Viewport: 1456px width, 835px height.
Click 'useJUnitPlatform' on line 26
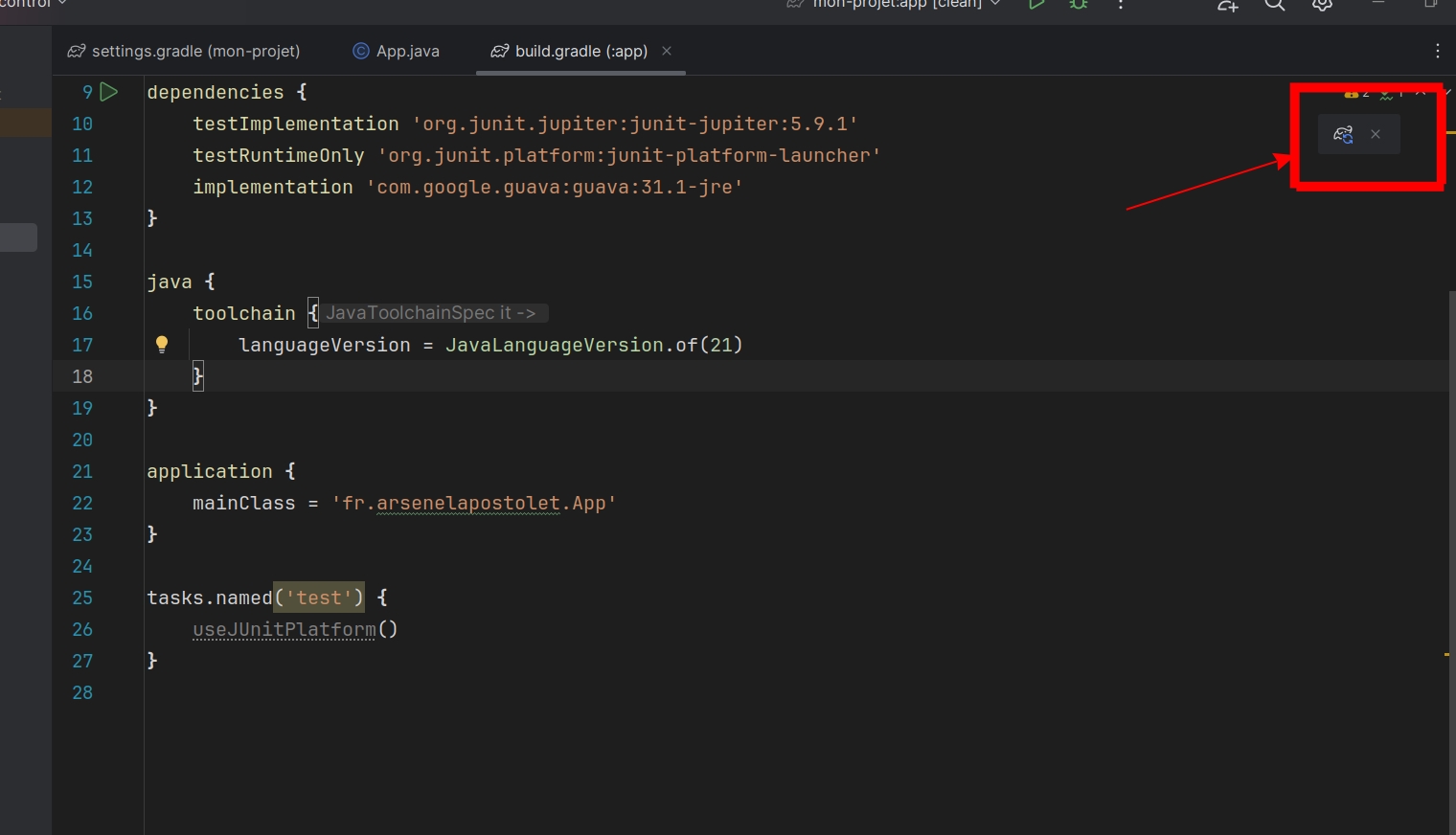point(284,629)
